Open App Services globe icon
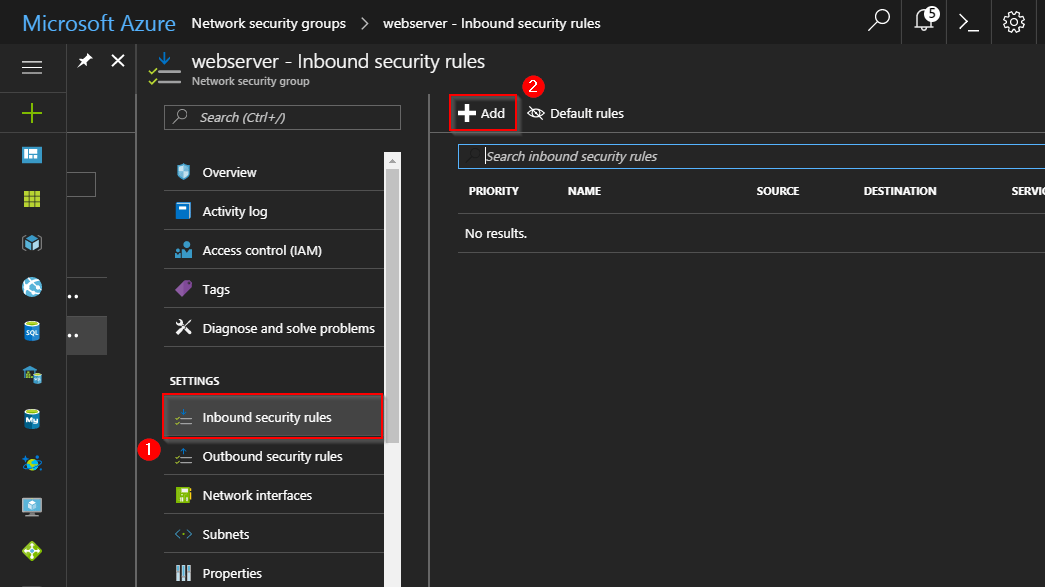 (32, 287)
